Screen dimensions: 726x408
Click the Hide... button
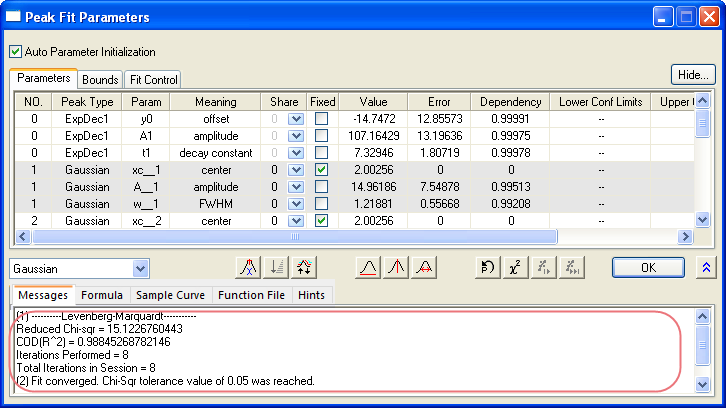pos(692,74)
